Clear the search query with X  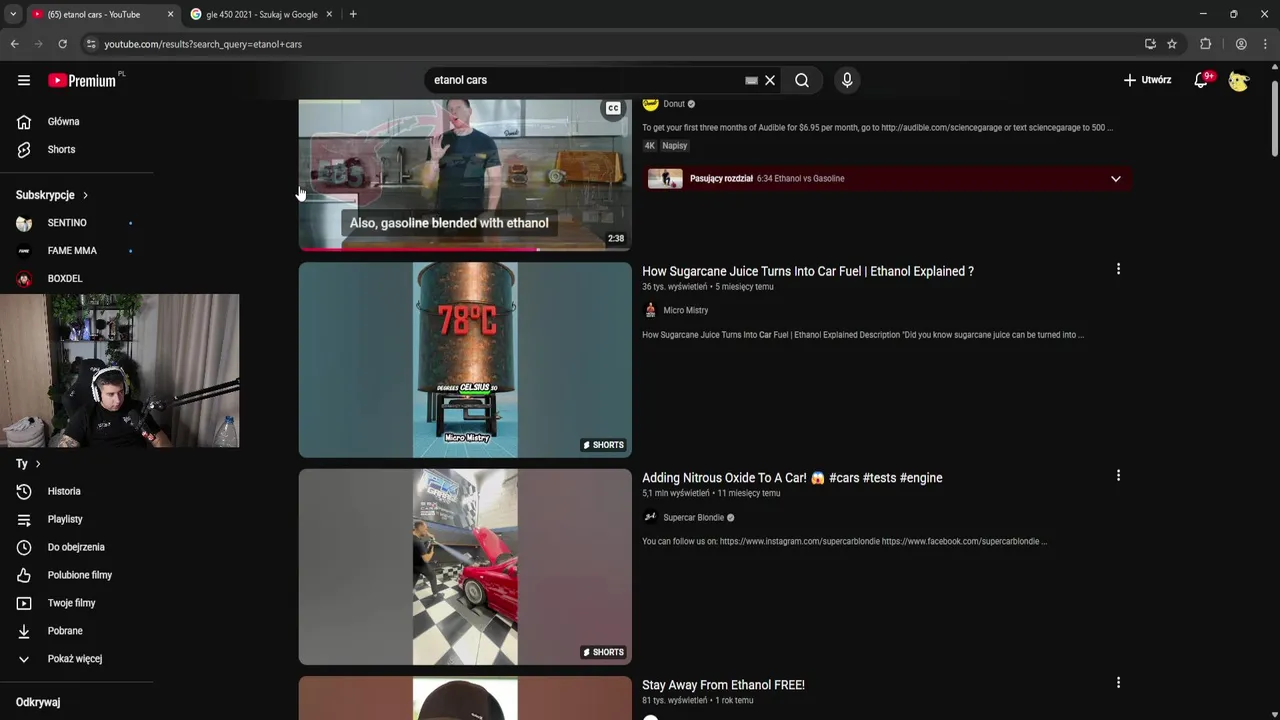click(x=770, y=80)
